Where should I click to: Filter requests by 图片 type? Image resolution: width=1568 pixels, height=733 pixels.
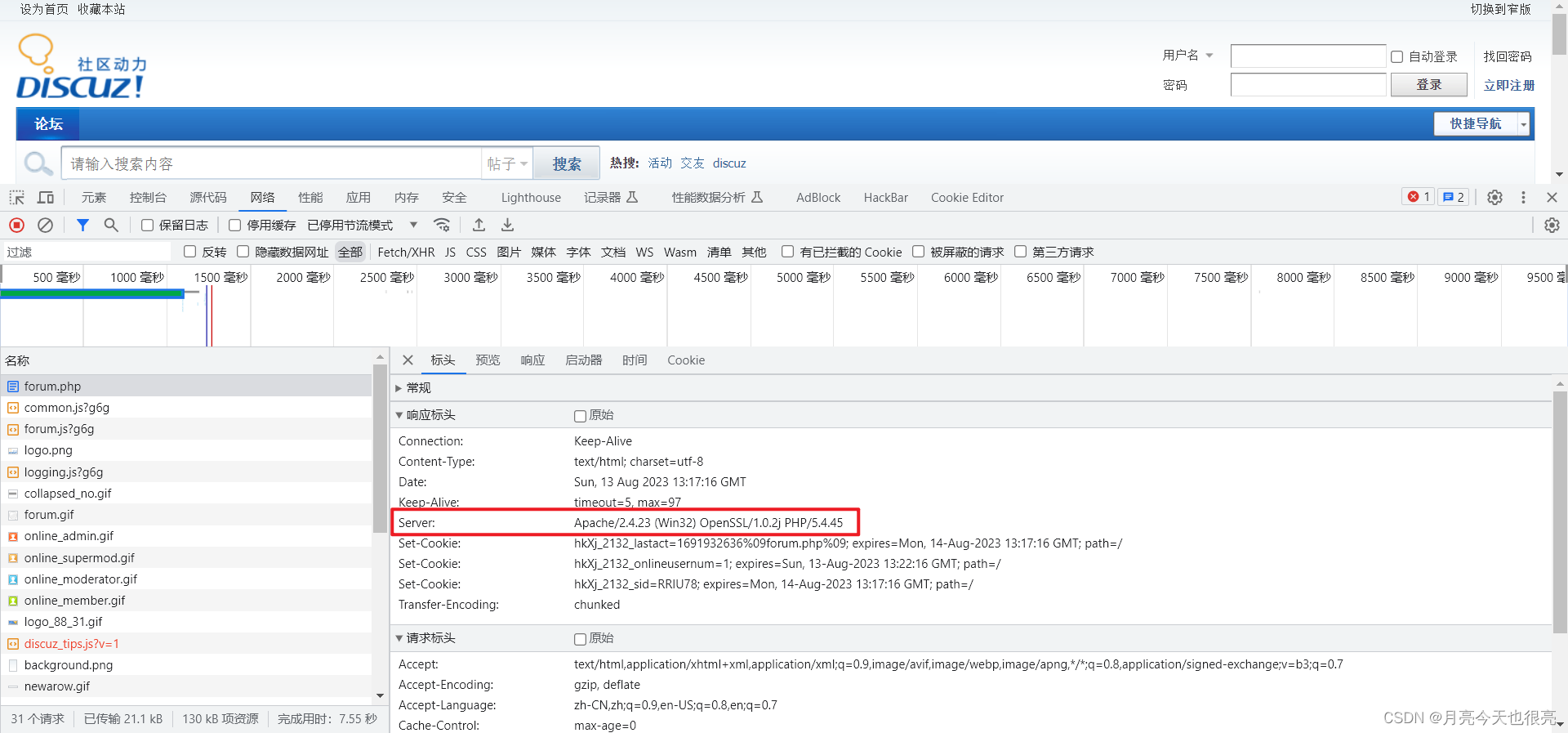[509, 253]
